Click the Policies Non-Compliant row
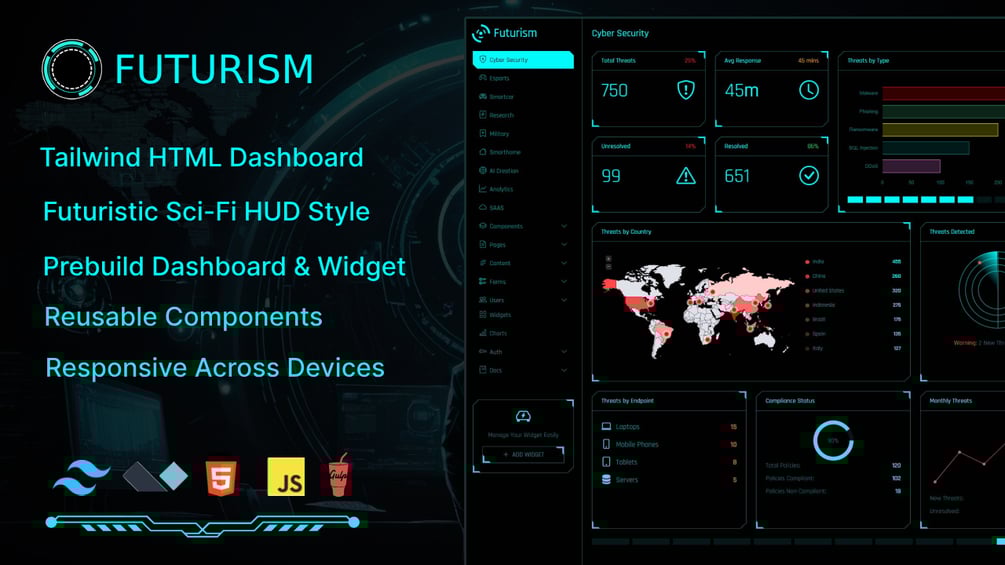 (x=833, y=491)
